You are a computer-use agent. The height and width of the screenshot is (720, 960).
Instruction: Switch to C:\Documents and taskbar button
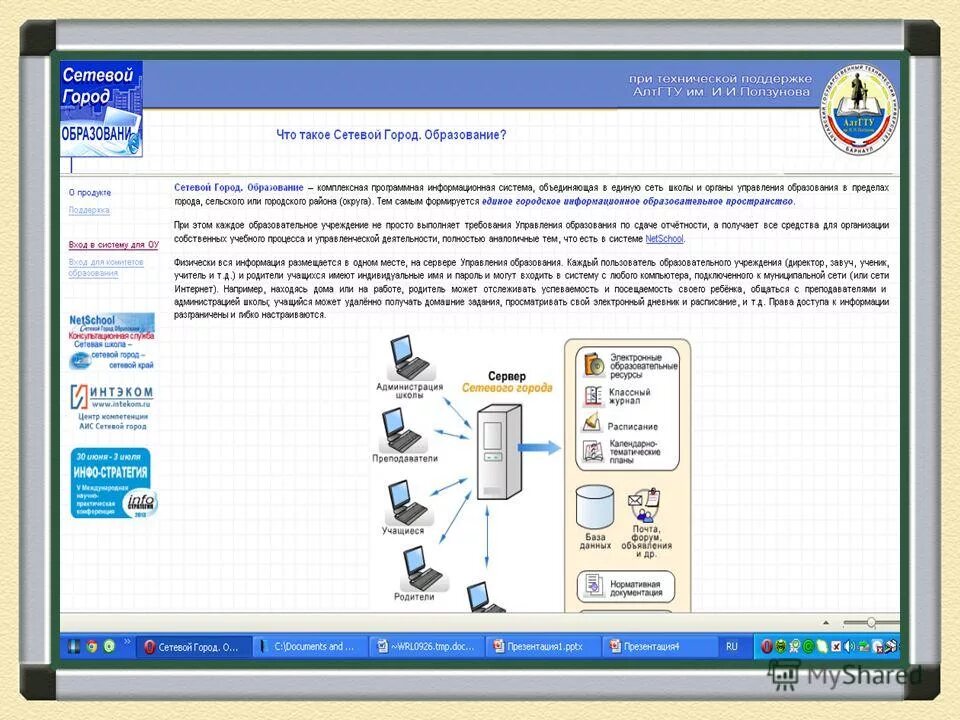(x=310, y=647)
